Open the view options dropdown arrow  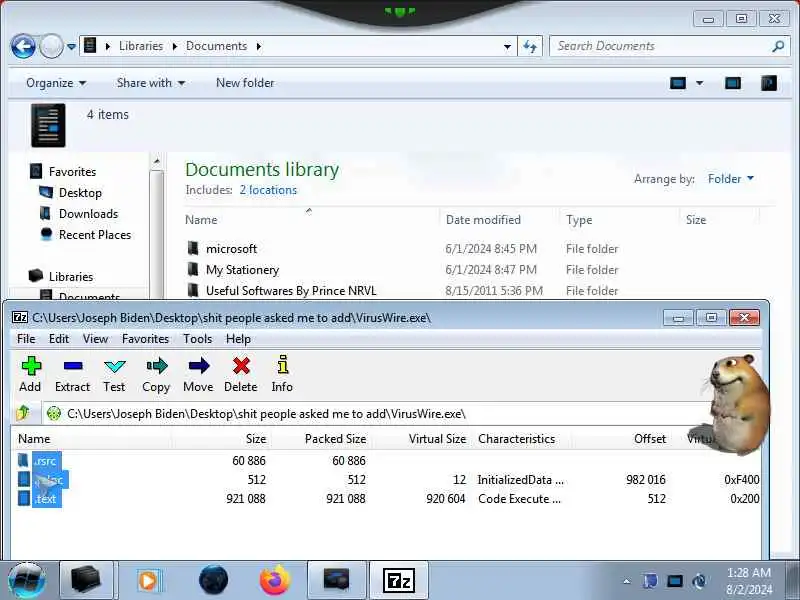tap(699, 83)
